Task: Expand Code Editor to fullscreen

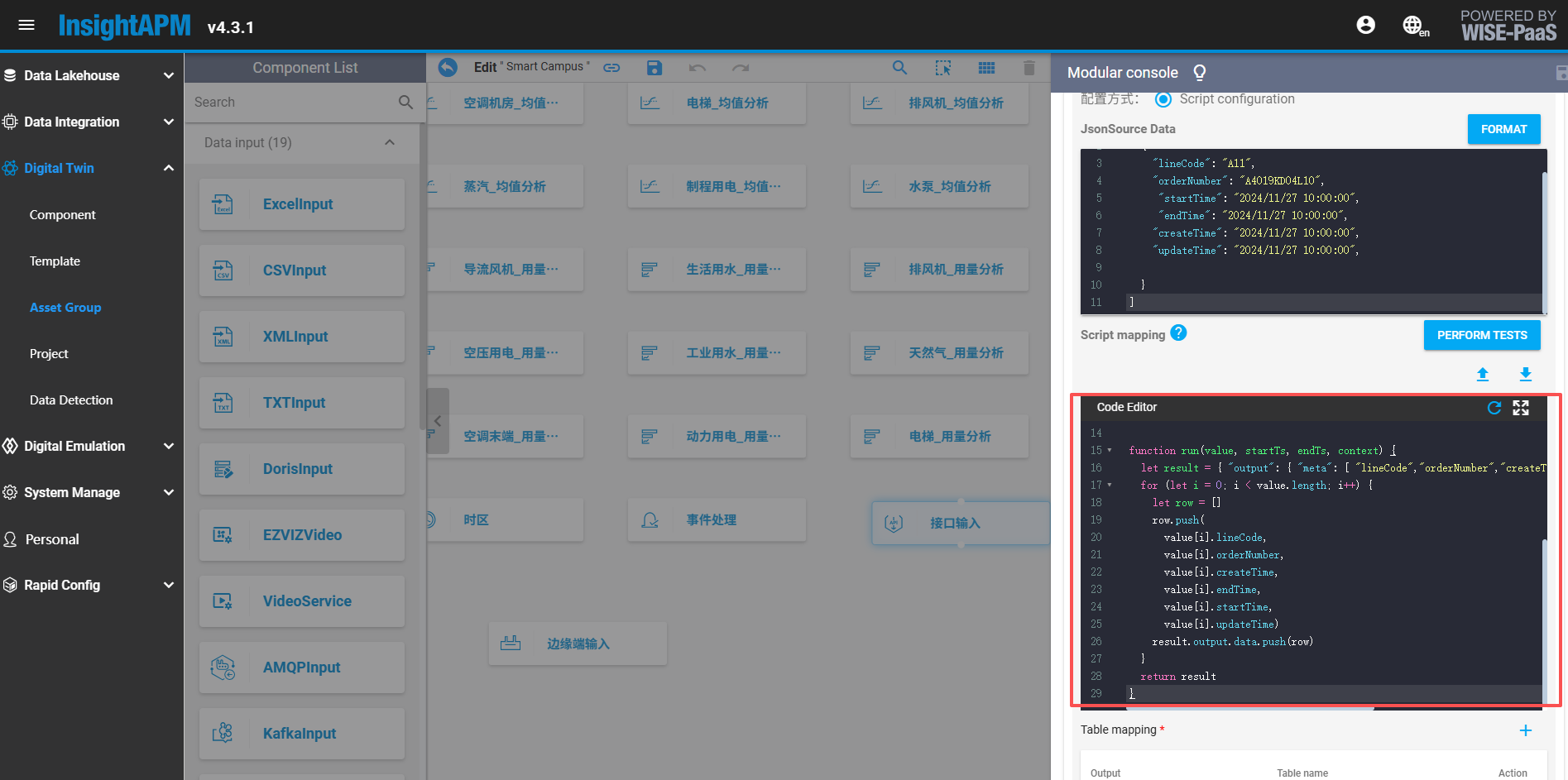Action: point(1521,408)
